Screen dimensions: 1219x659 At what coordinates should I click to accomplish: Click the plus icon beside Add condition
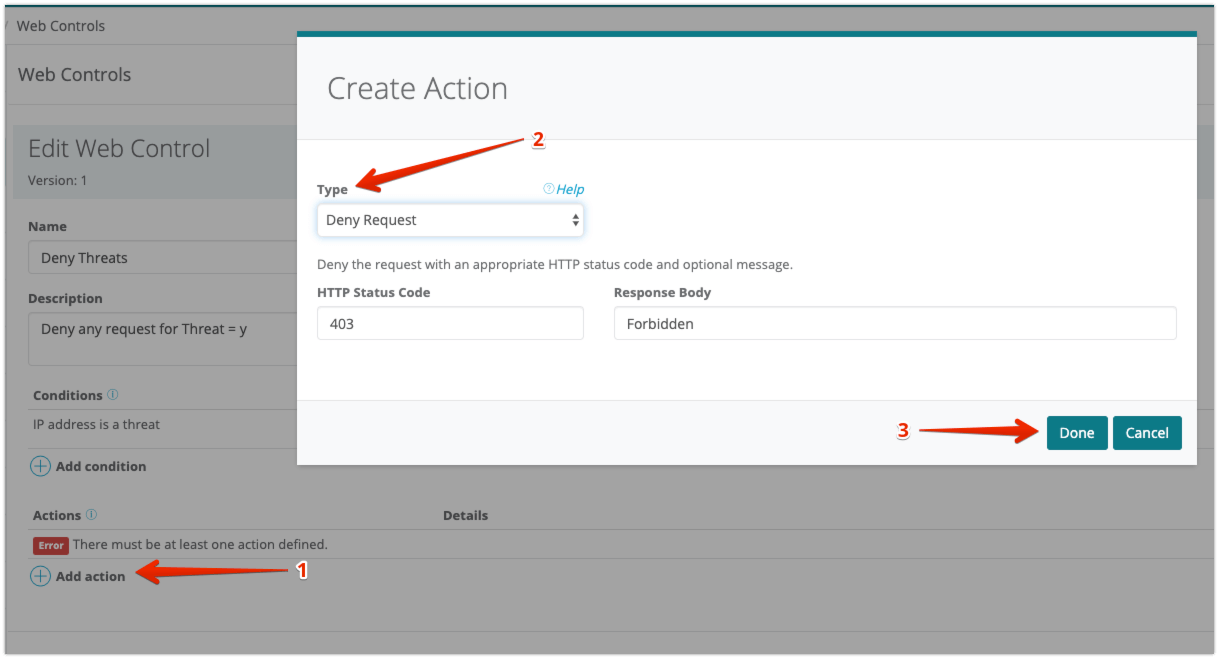[40, 466]
